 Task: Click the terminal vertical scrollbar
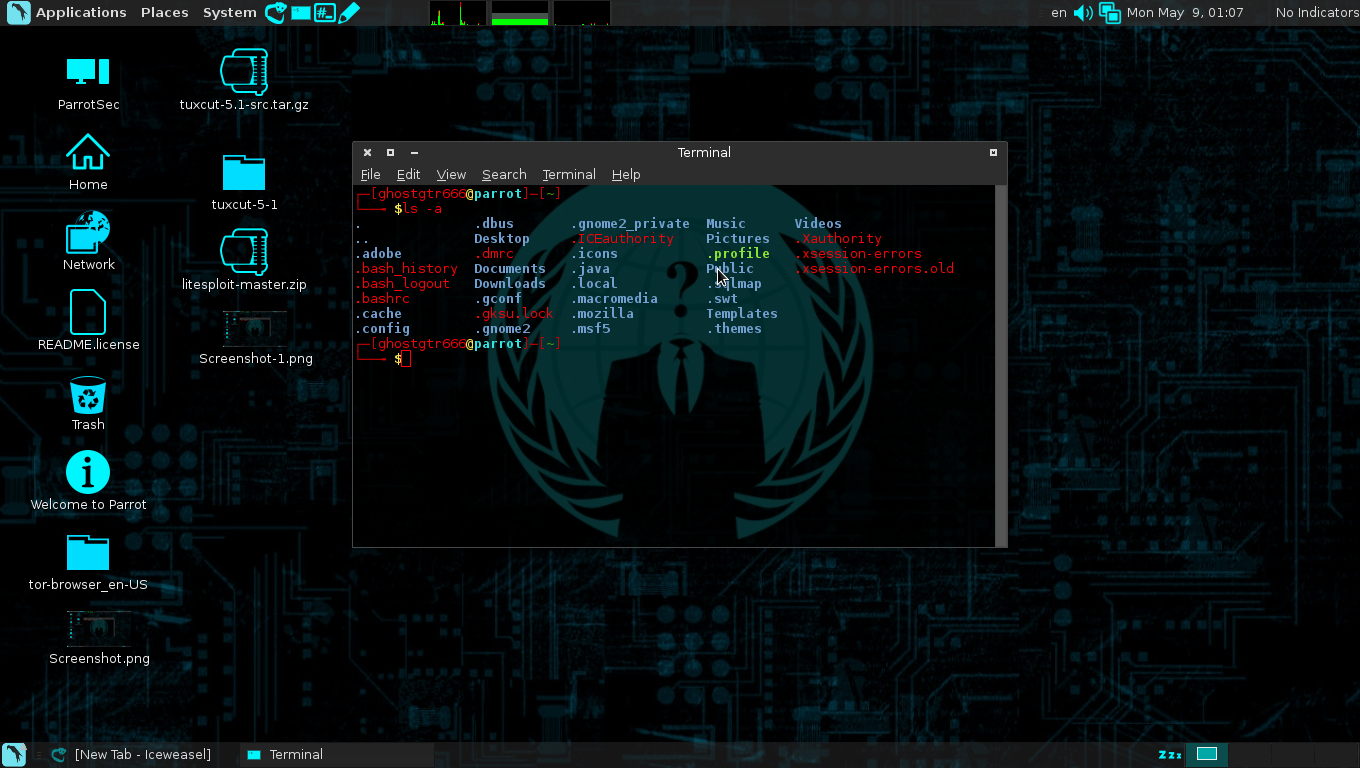[x=1001, y=365]
